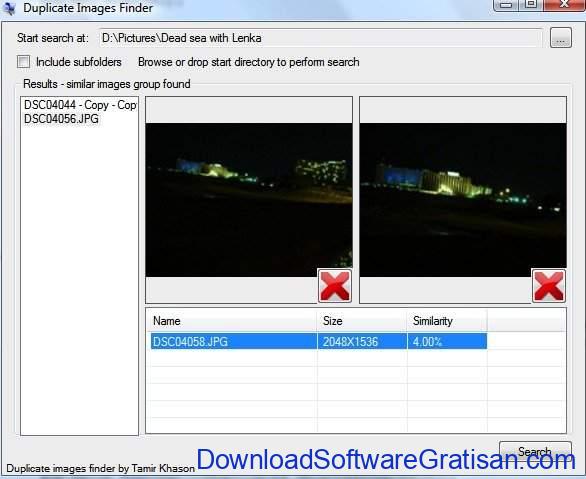Screen dimensions: 586x479
Task: Maximize the Duplicate Images Finder window
Action: click(x=531, y=5)
